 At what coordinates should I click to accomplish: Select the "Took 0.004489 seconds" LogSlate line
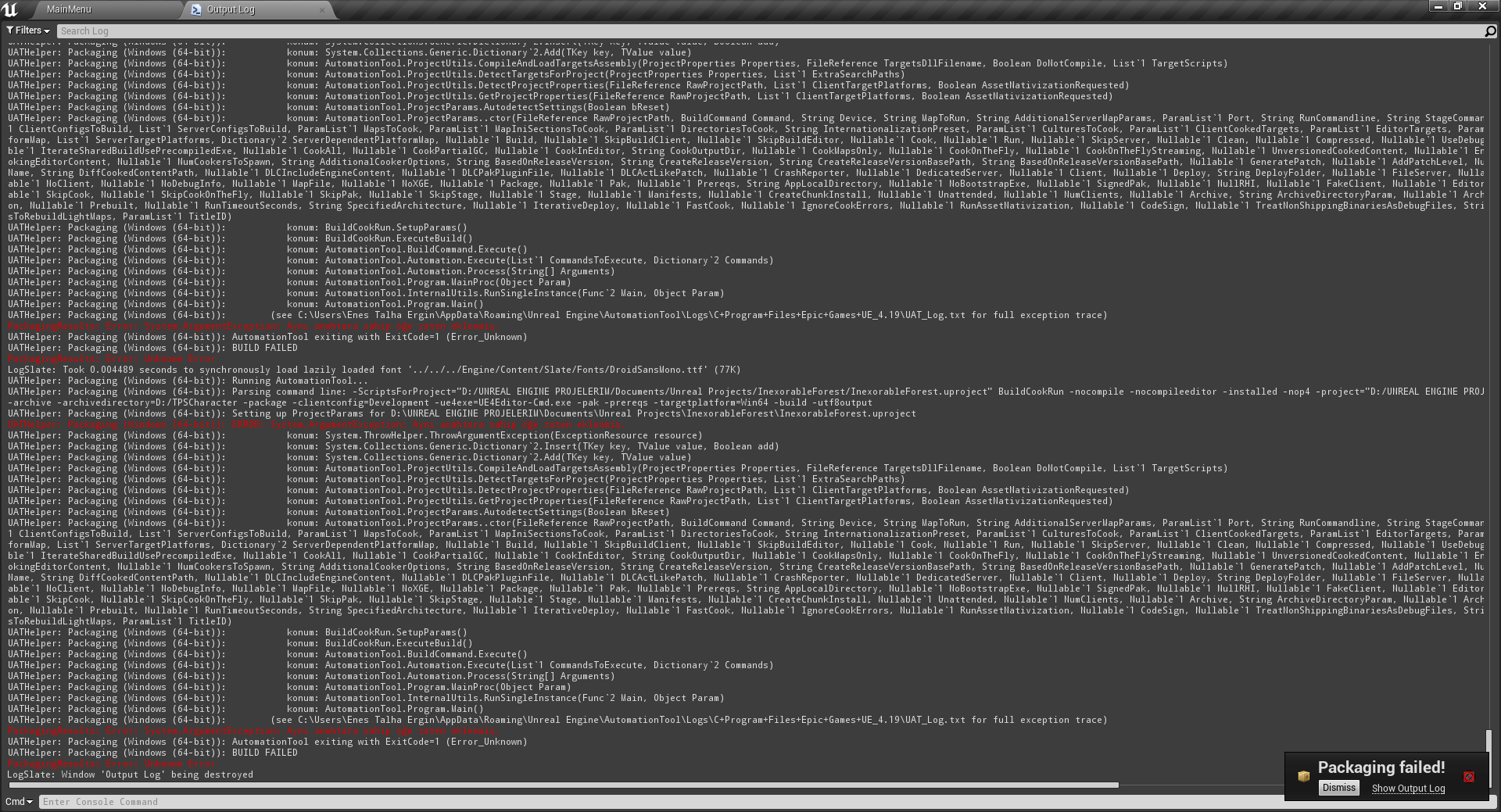[374, 370]
